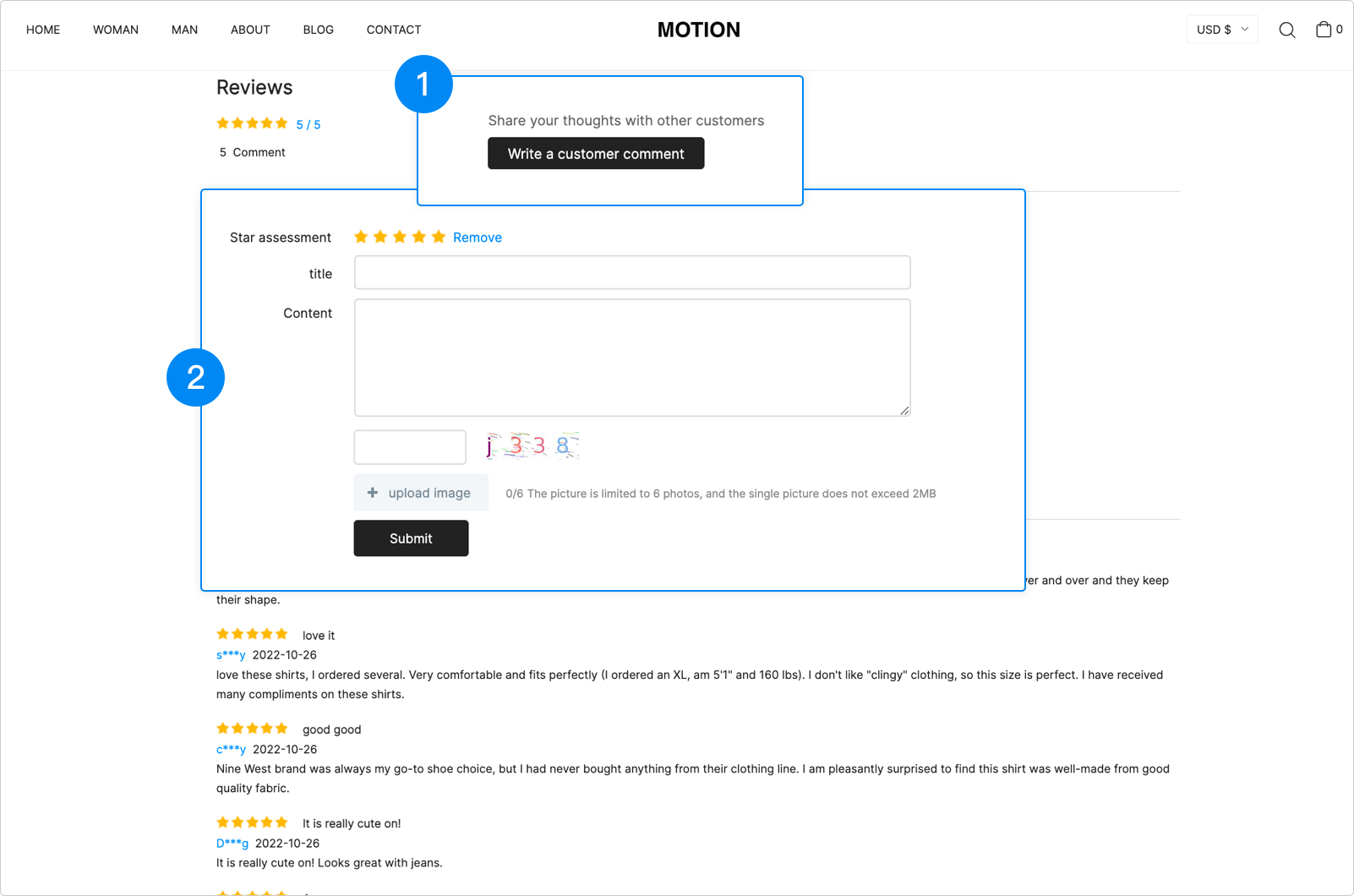This screenshot has width=1354, height=896.
Task: Choose four stars in star assessment
Action: (419, 237)
